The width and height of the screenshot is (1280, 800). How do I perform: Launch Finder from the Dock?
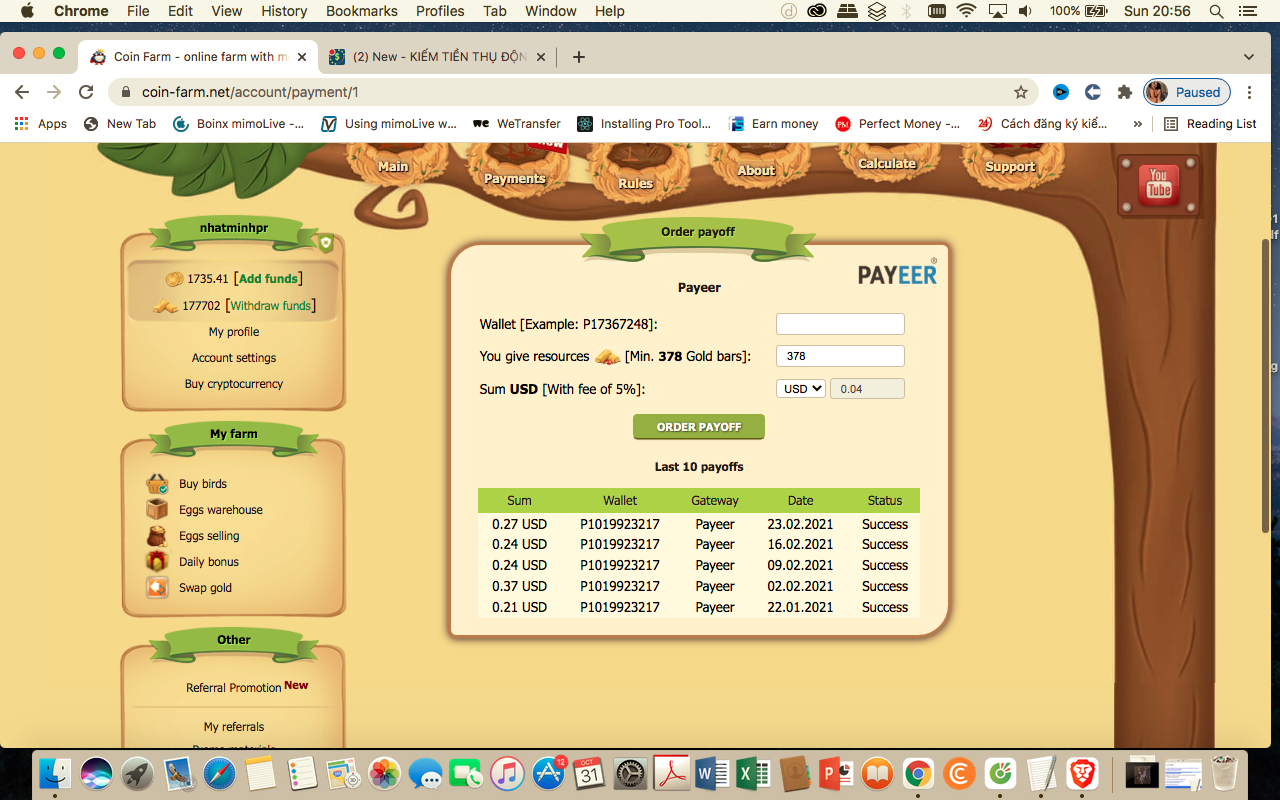coord(55,774)
